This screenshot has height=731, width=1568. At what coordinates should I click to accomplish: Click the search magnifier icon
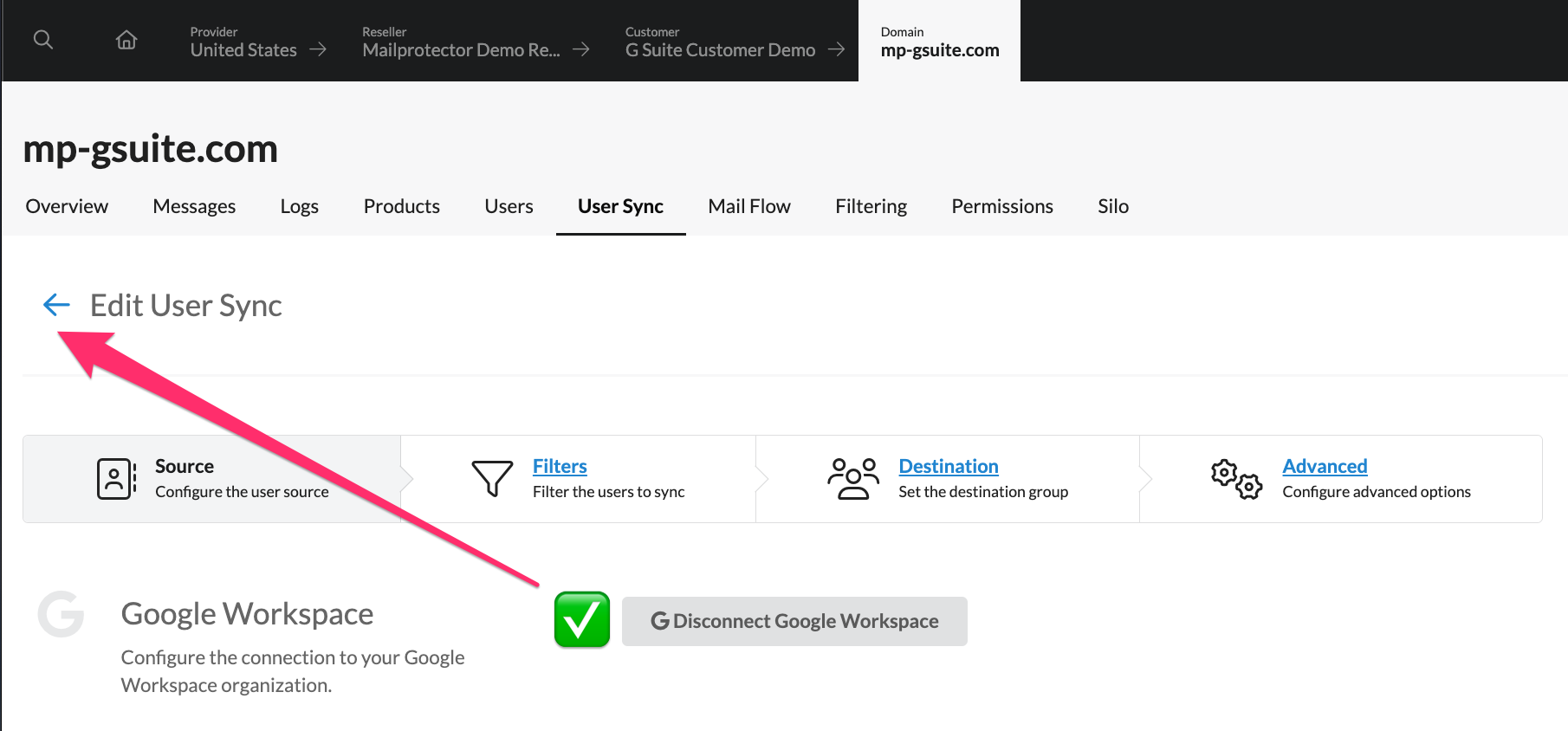pyautogui.click(x=43, y=40)
